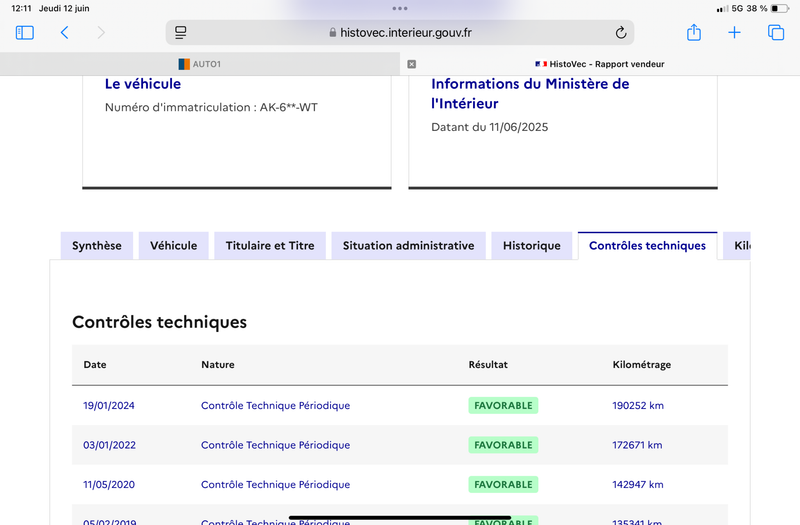Tap the battery indicator in status bar
The height and width of the screenshot is (525, 800).
point(780,8)
